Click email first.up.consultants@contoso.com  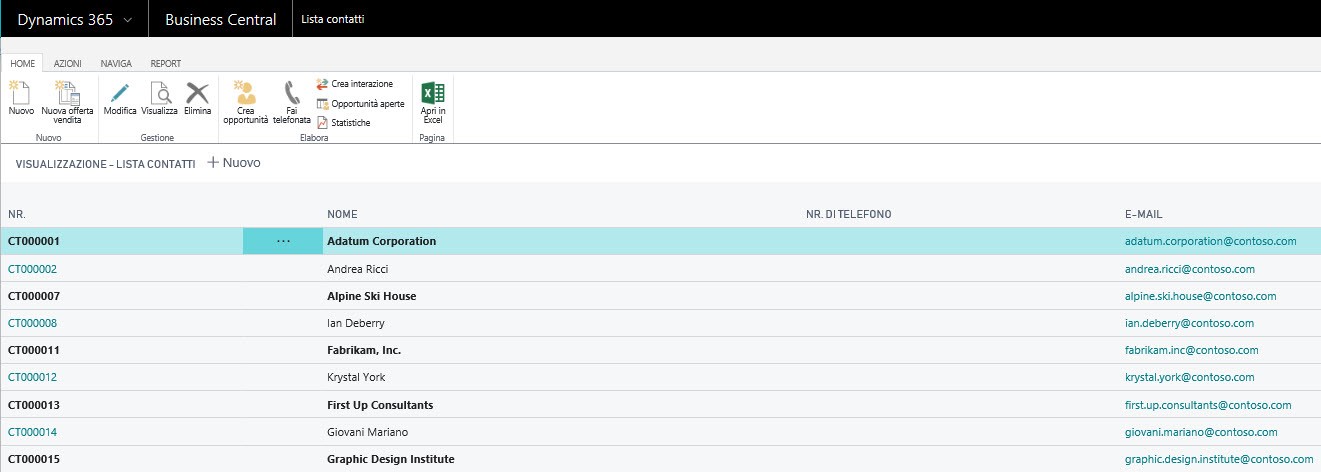1209,405
